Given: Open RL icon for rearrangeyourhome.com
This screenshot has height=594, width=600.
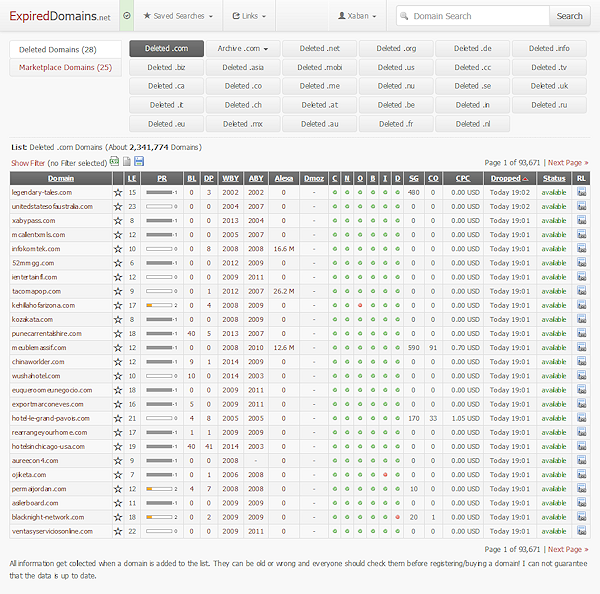Looking at the screenshot, I should pos(581,432).
